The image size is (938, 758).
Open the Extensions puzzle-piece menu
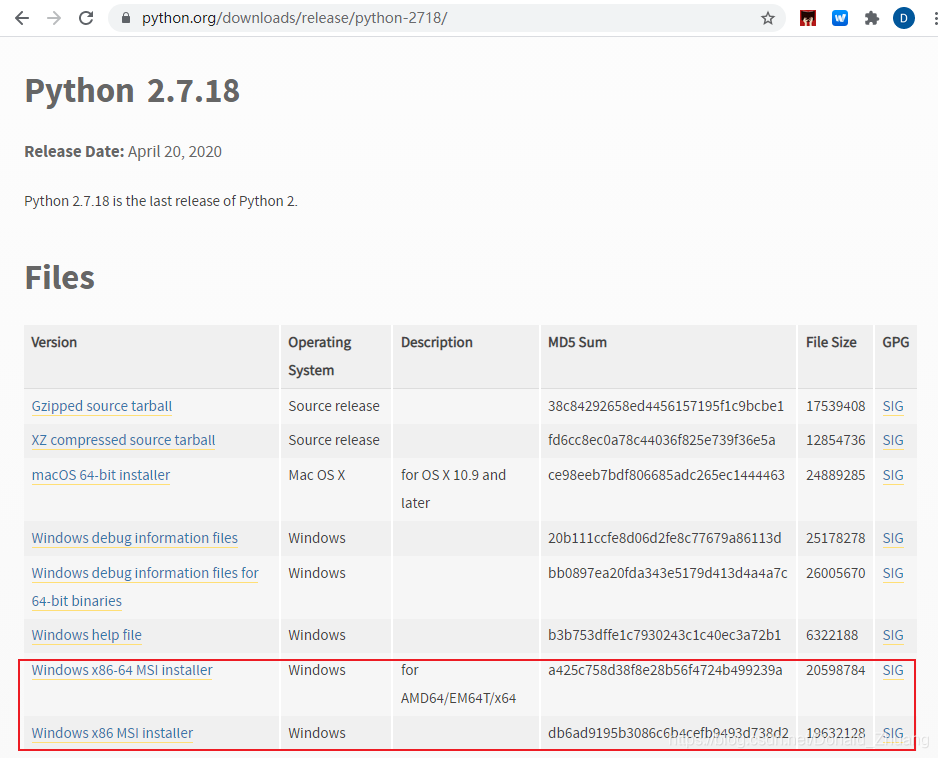pyautogui.click(x=872, y=19)
